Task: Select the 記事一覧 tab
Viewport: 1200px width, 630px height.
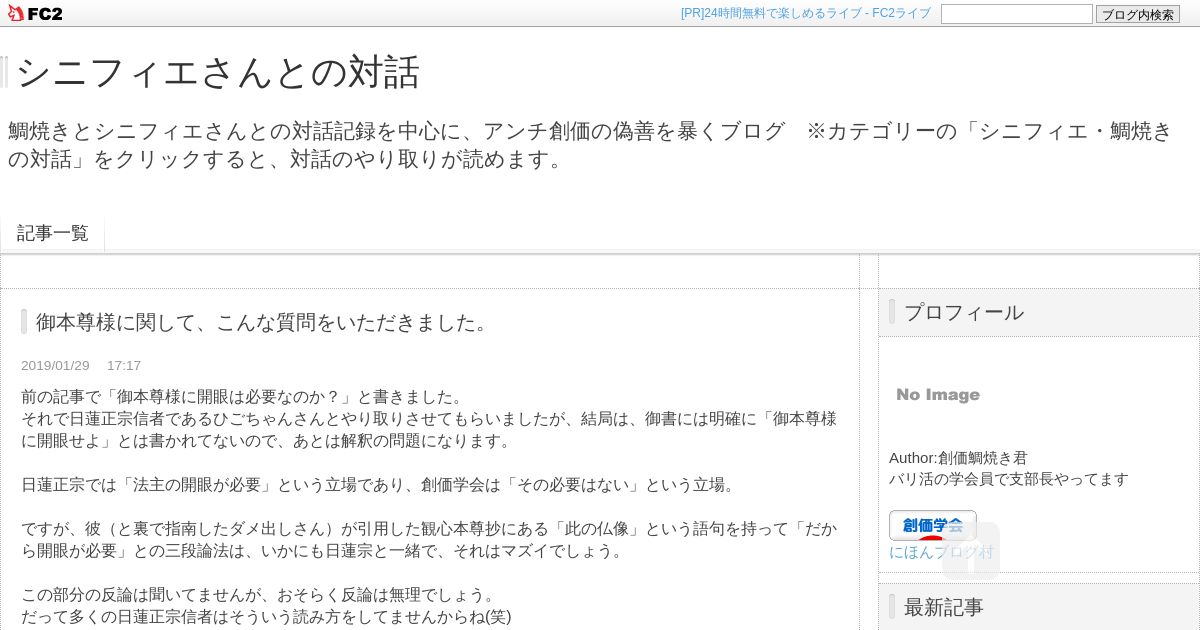Action: (52, 233)
